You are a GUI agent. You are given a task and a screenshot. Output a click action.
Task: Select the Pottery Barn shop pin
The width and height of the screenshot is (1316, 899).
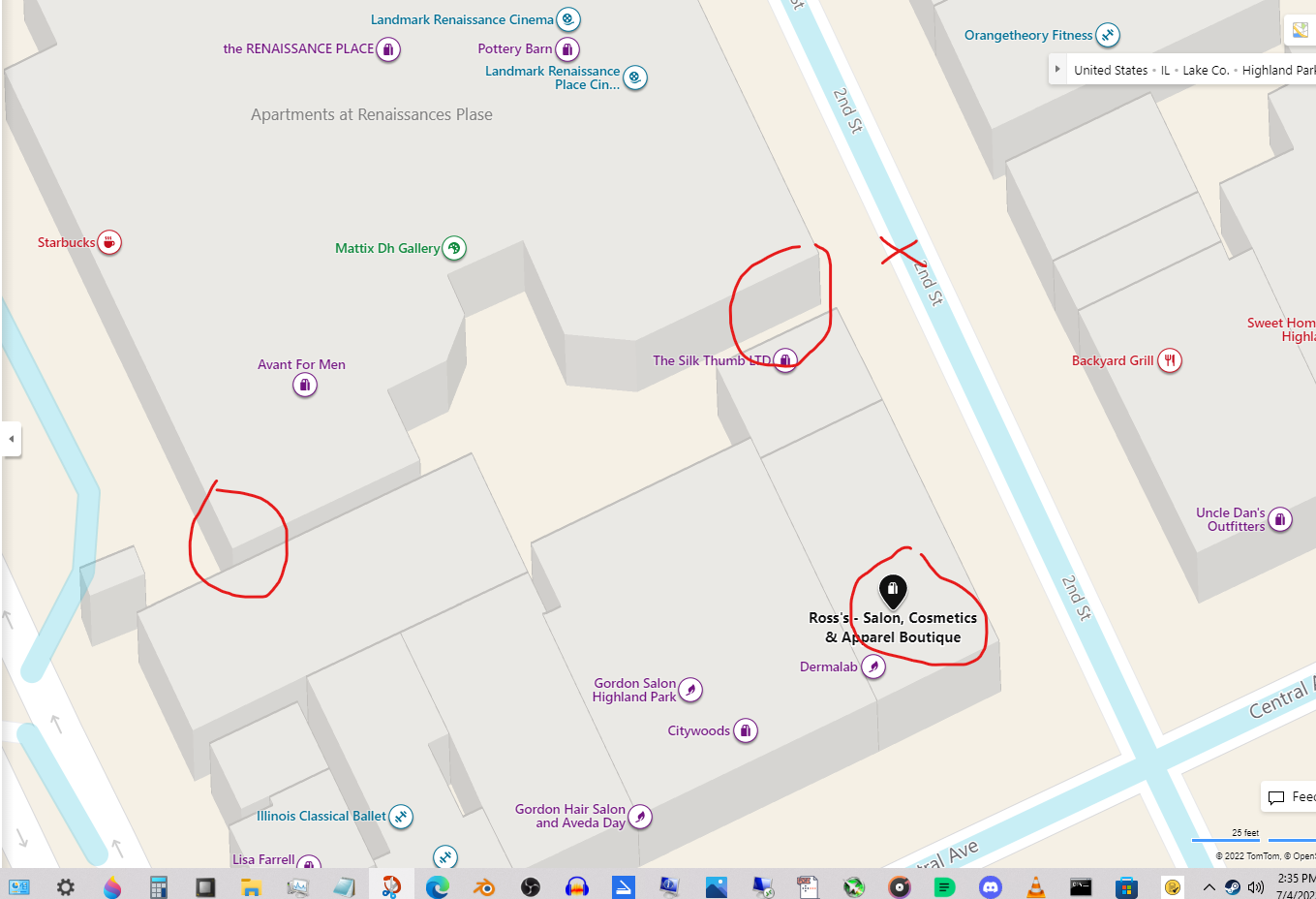pyautogui.click(x=567, y=49)
